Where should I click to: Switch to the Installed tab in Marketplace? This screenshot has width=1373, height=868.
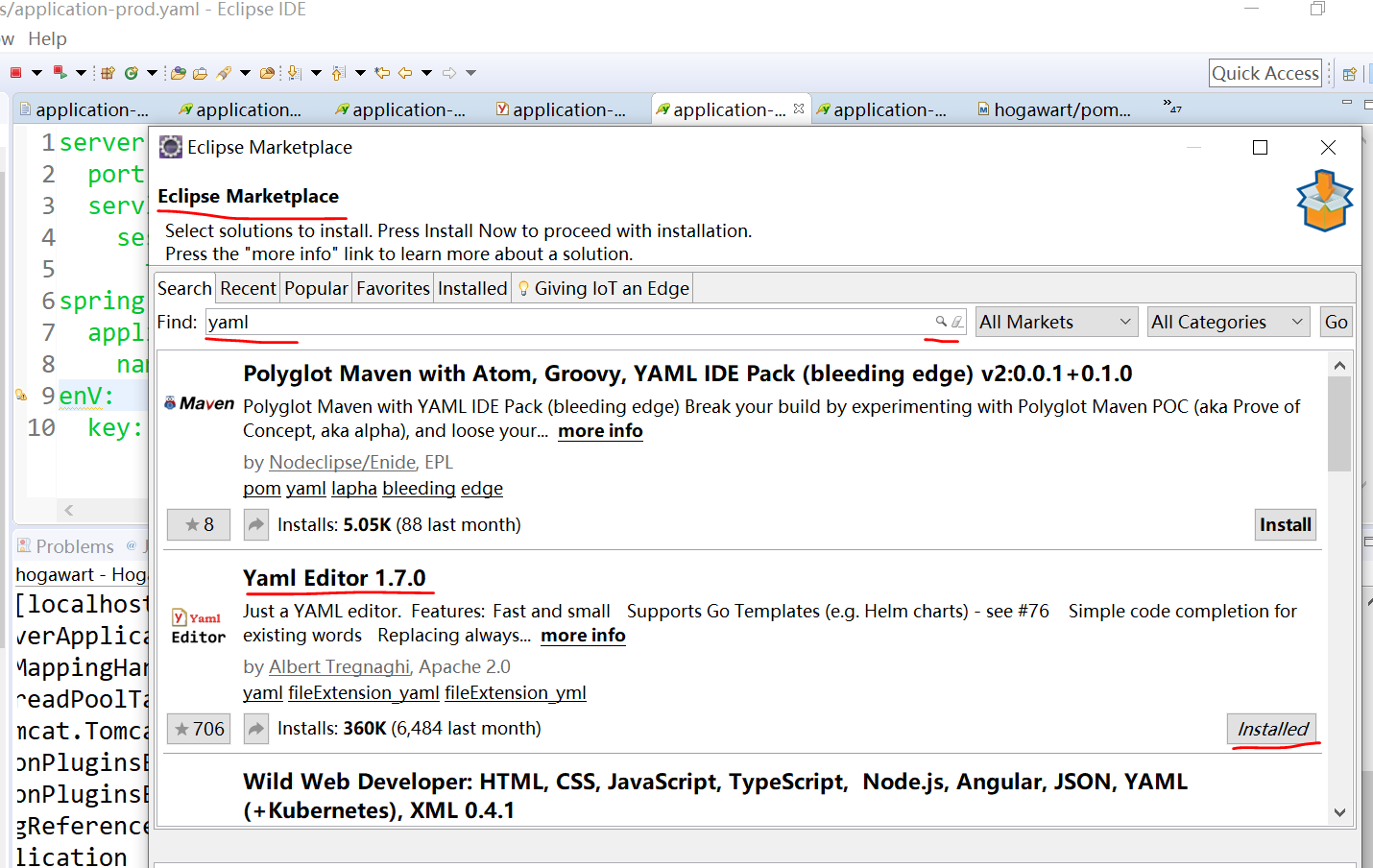pos(472,288)
